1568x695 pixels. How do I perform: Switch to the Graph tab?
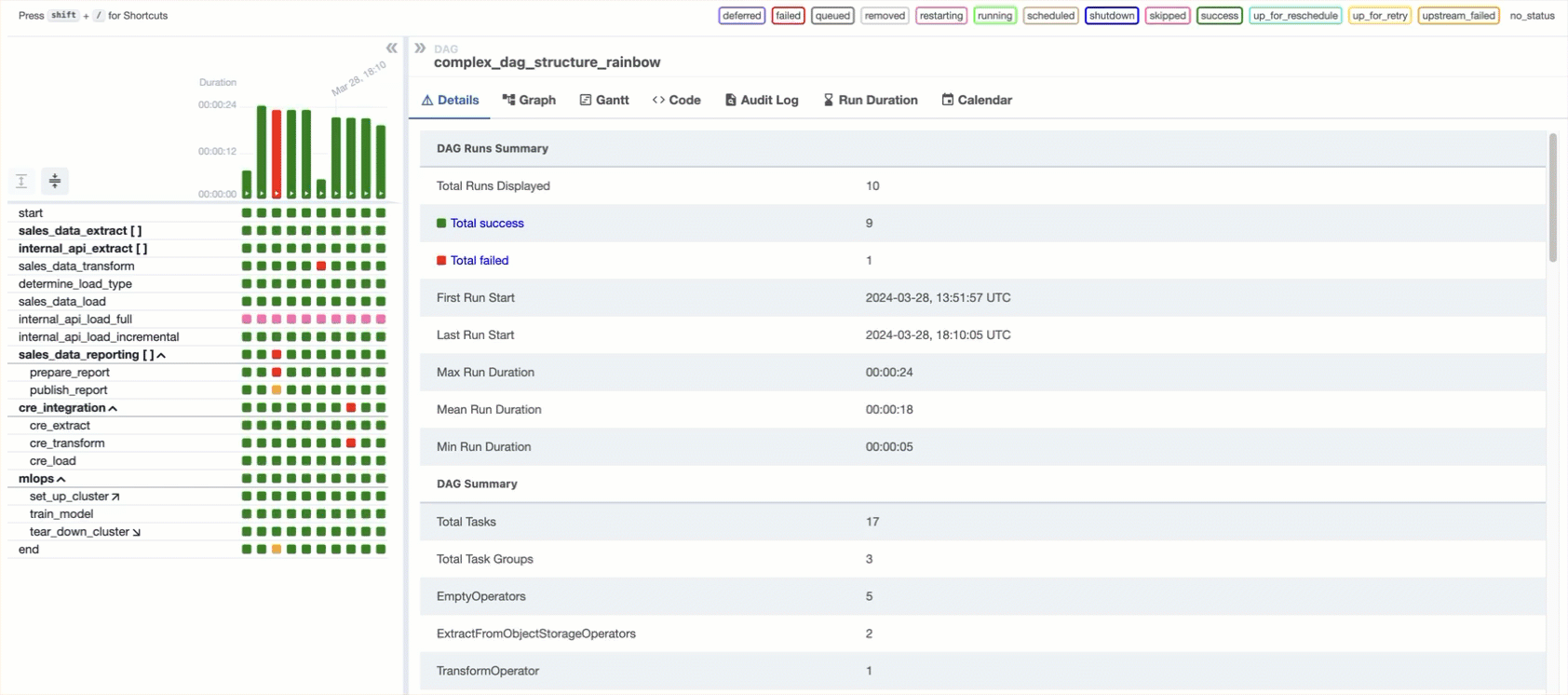click(x=529, y=100)
